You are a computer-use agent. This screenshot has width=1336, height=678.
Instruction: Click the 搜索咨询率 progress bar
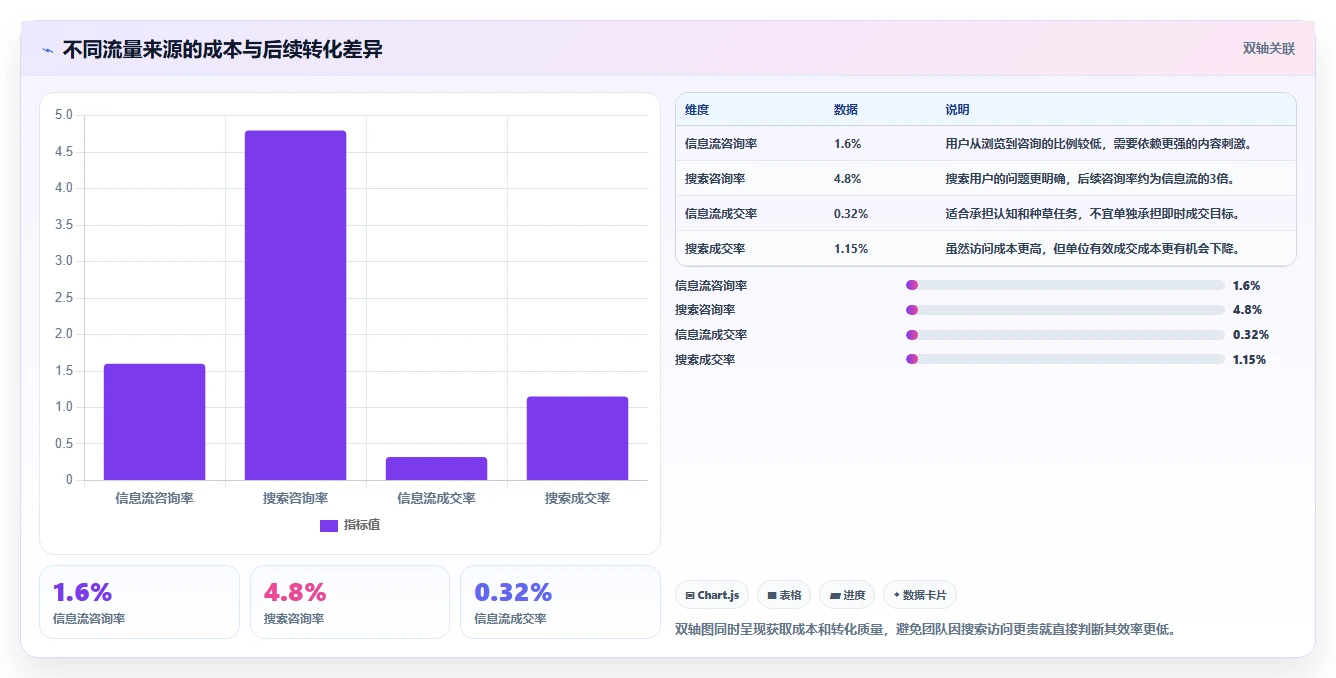click(1065, 310)
